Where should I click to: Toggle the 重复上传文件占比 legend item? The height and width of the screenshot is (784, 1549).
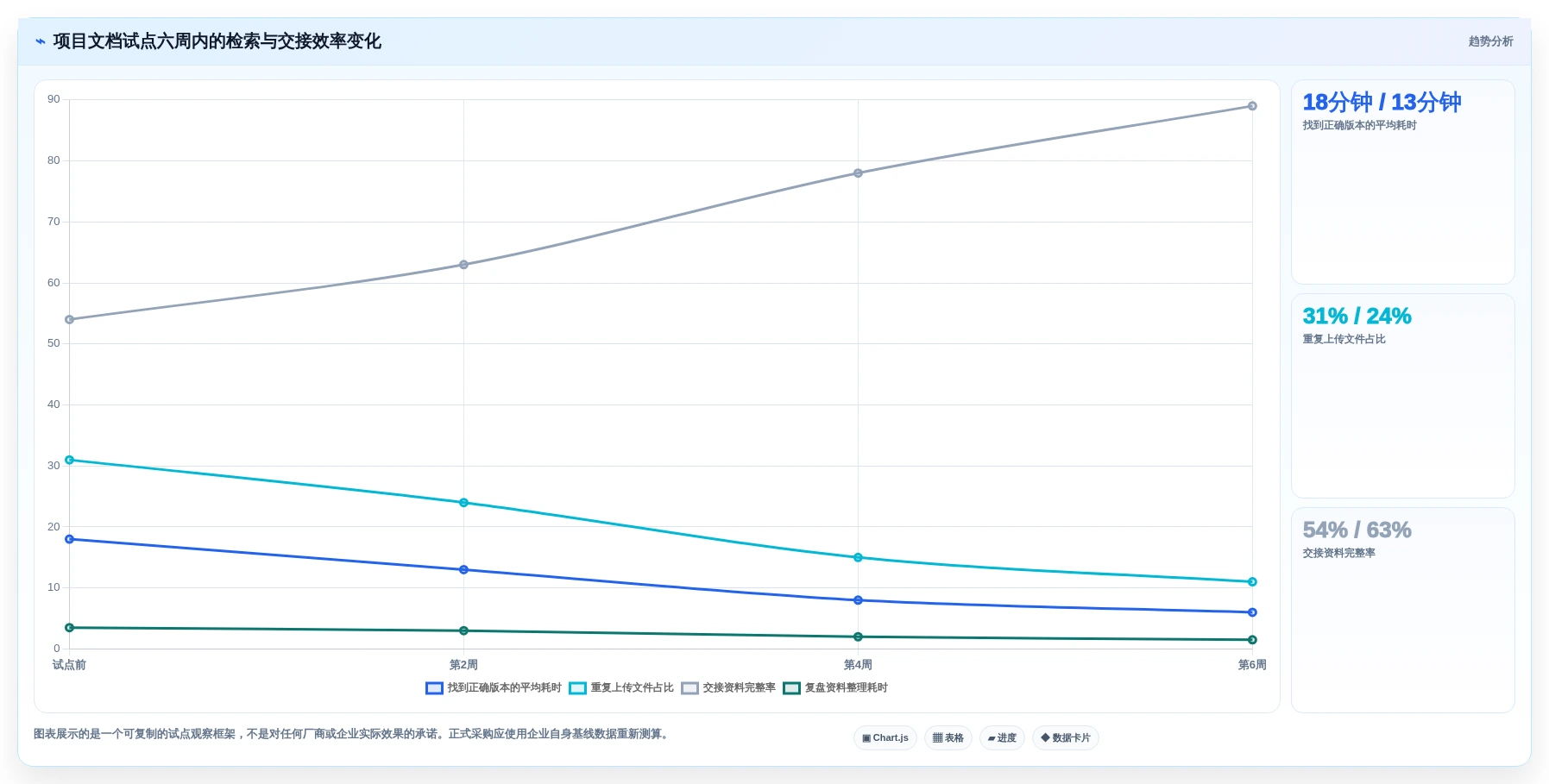click(x=621, y=687)
